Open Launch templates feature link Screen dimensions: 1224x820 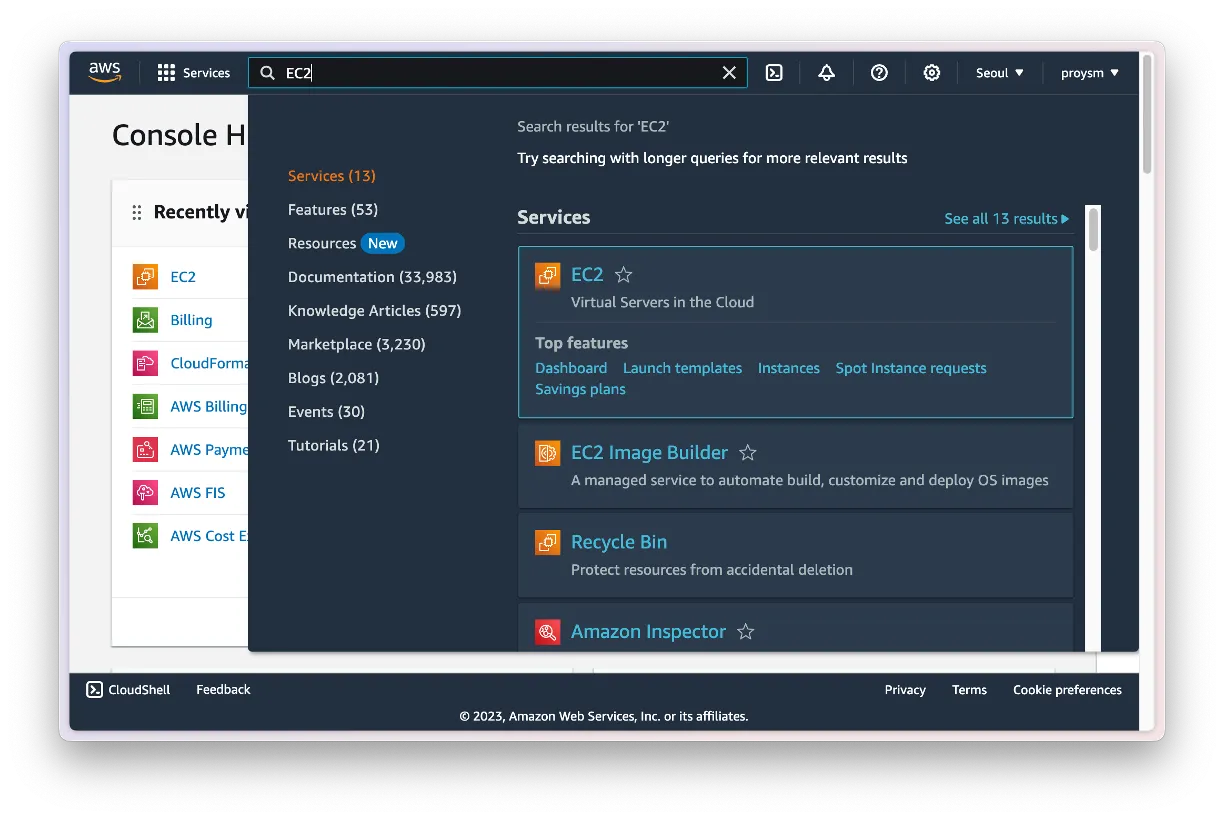682,368
